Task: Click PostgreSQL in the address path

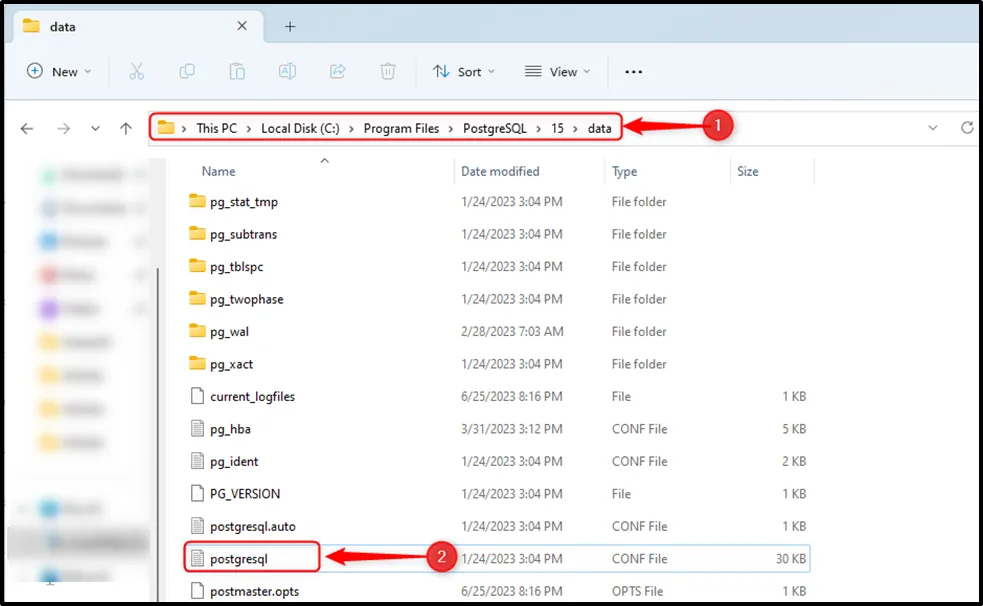Action: (494, 128)
